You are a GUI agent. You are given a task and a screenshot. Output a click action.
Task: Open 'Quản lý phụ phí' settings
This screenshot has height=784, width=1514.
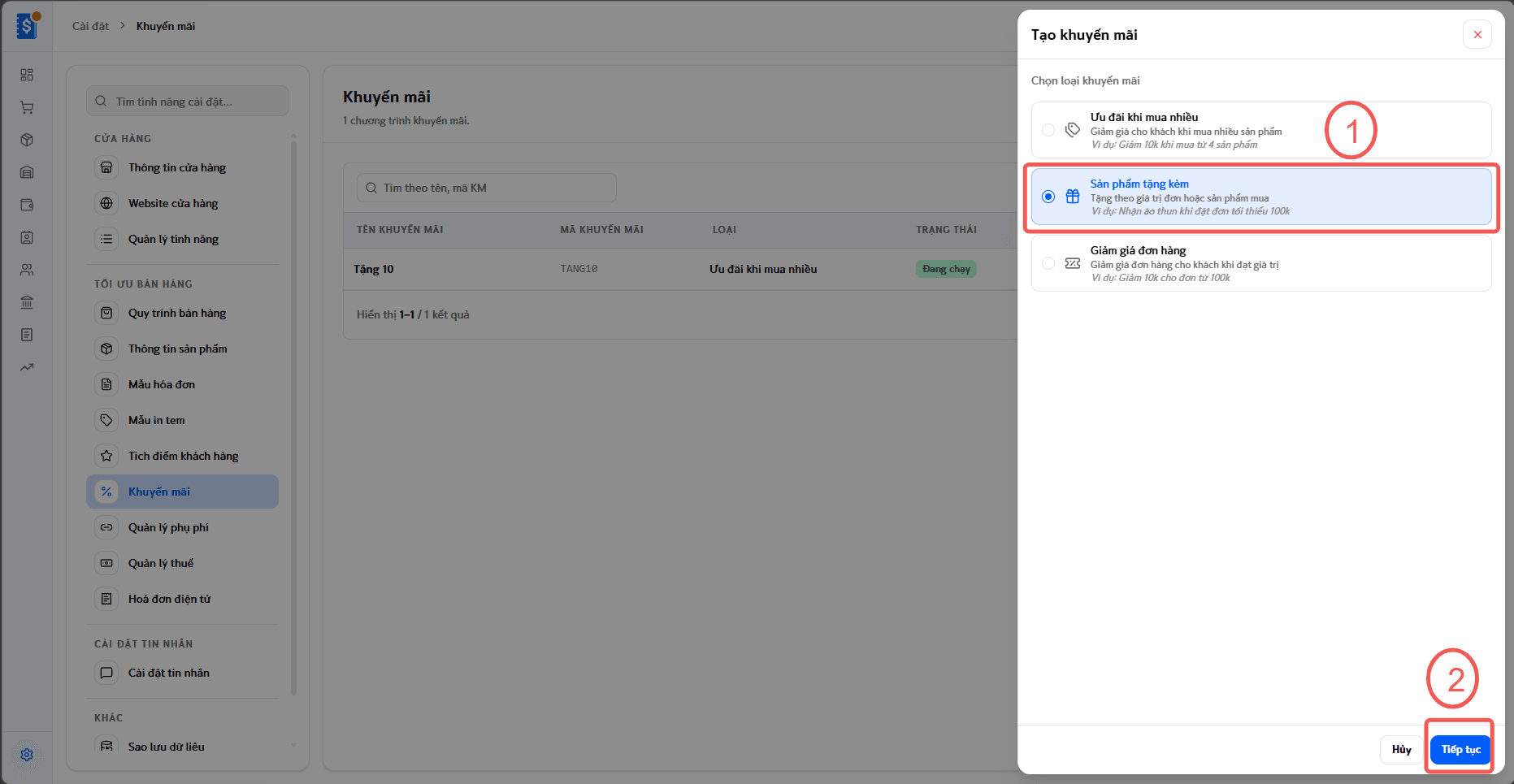(x=182, y=527)
